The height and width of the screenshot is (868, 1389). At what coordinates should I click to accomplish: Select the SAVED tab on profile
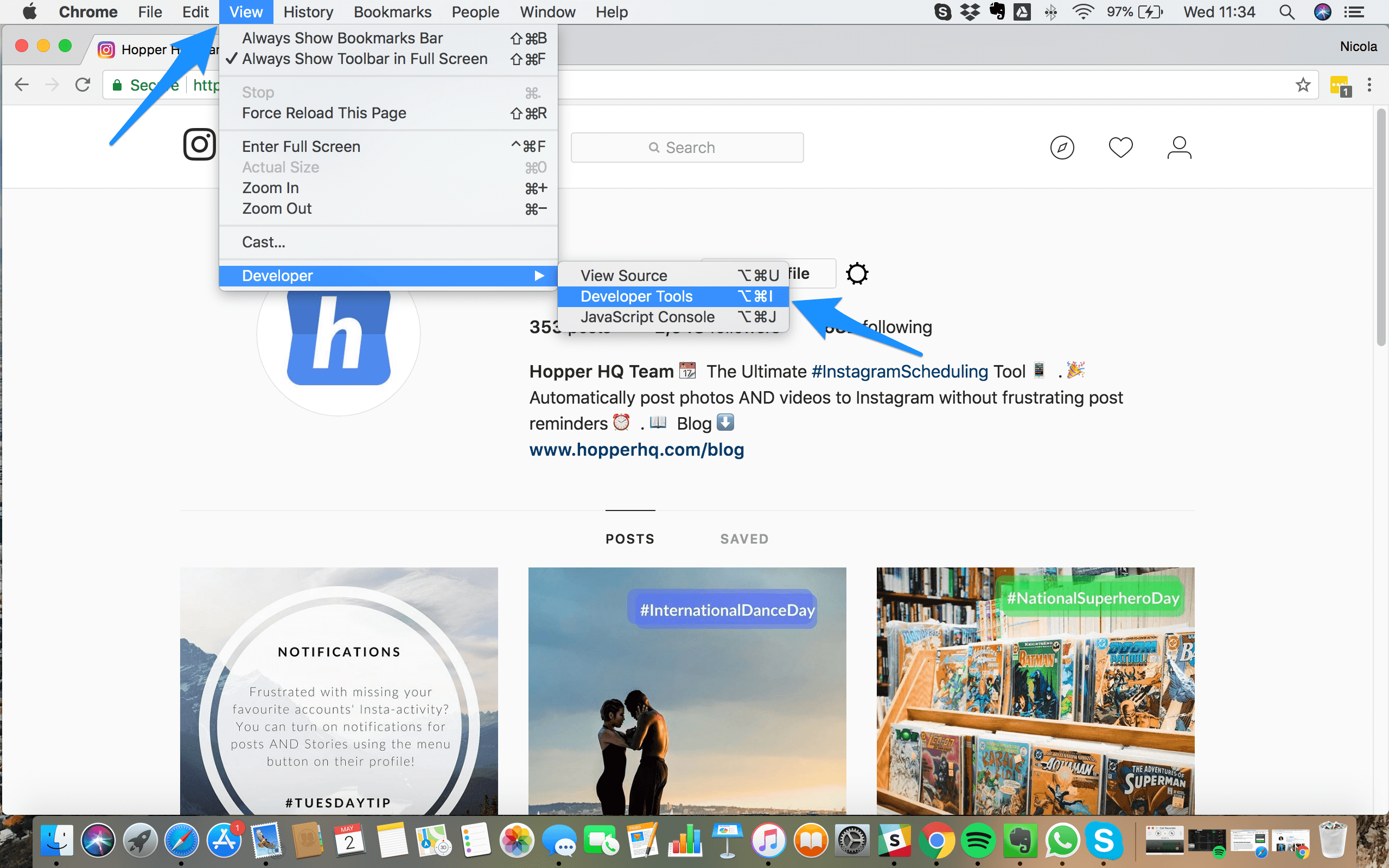[744, 538]
